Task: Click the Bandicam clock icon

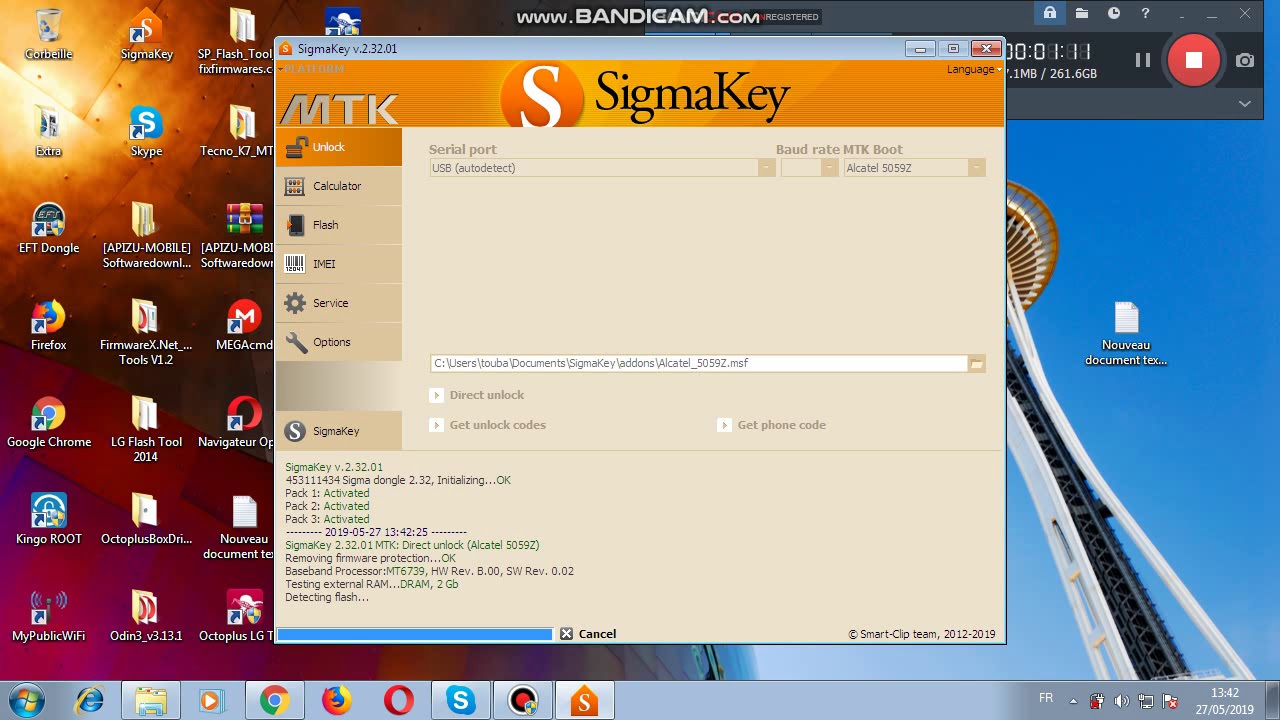Action: [x=1114, y=13]
